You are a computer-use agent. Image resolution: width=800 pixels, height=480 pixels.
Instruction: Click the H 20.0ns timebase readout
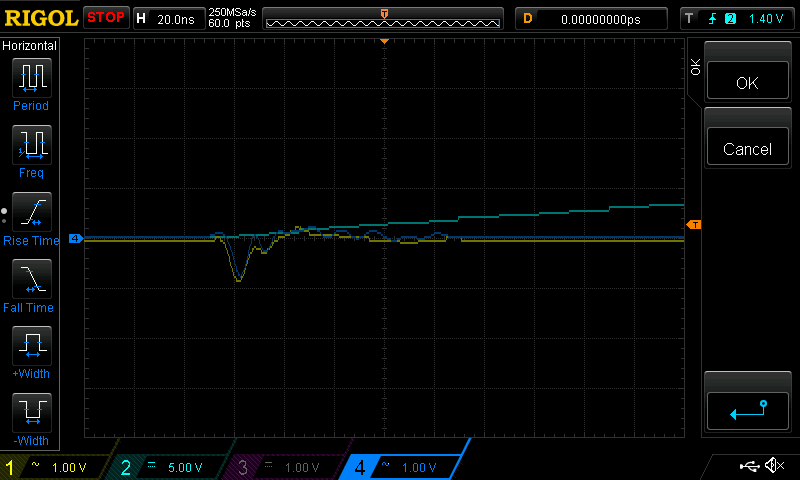pyautogui.click(x=168, y=19)
